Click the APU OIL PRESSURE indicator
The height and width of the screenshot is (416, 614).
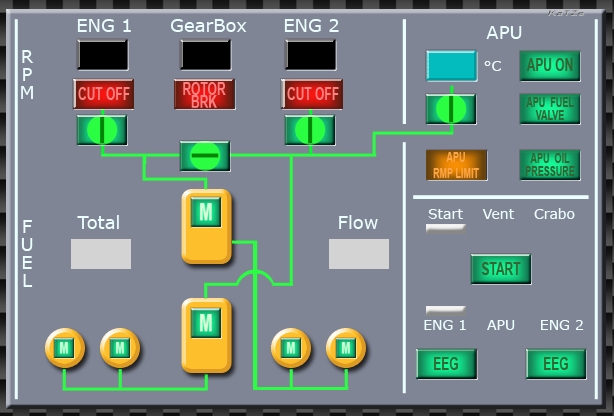click(549, 165)
